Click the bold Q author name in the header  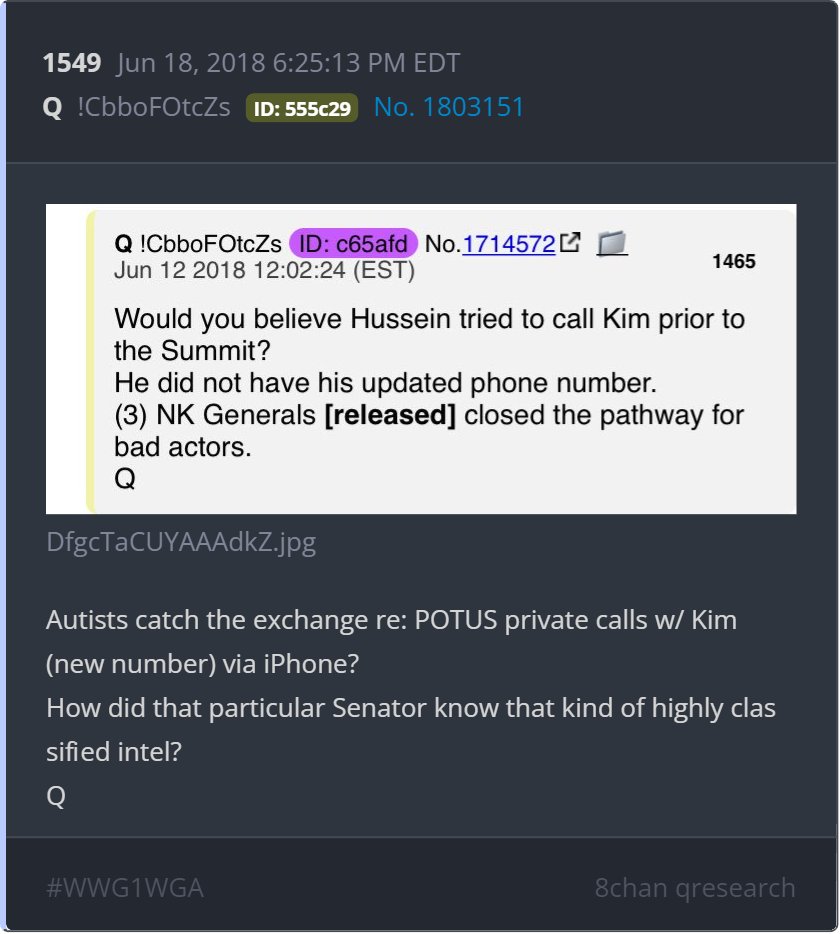[x=52, y=108]
